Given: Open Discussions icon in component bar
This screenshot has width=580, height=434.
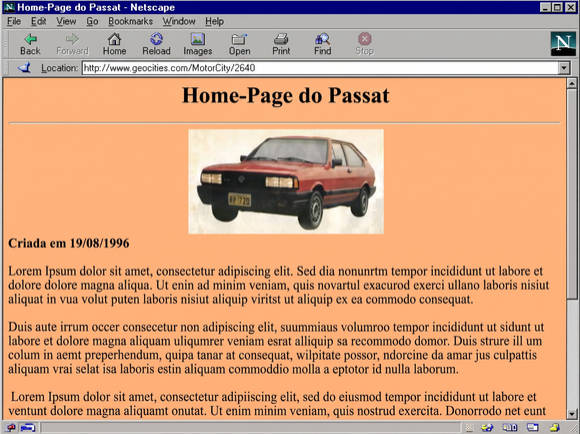Looking at the screenshot, I should pyautogui.click(x=533, y=428).
